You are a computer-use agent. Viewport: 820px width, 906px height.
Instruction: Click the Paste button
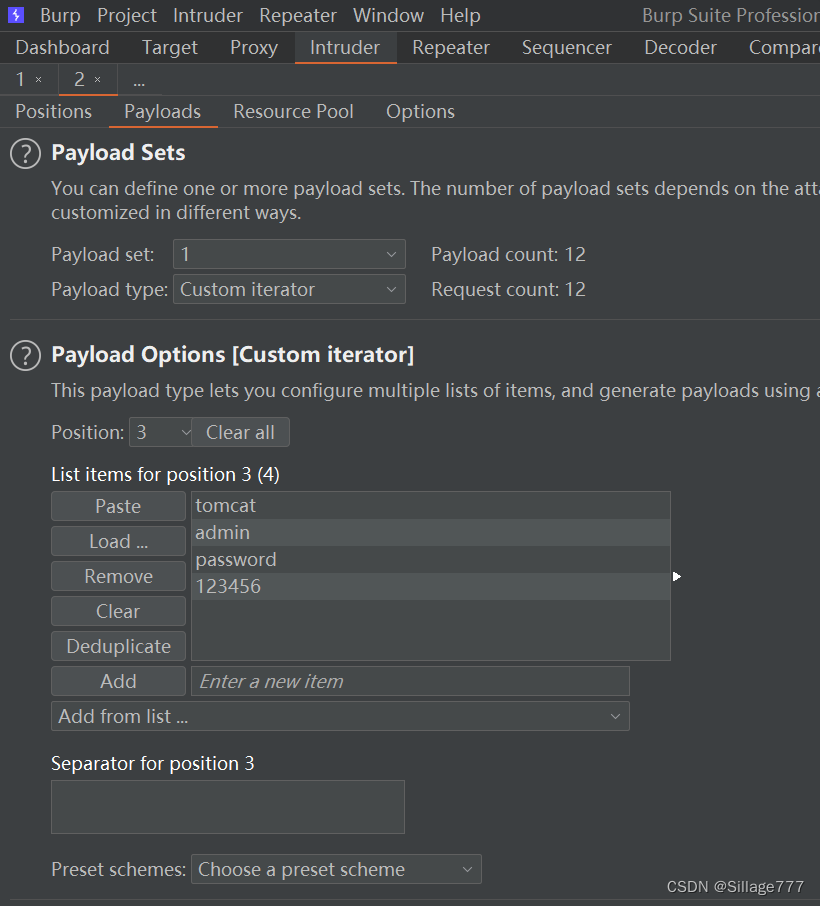[118, 507]
